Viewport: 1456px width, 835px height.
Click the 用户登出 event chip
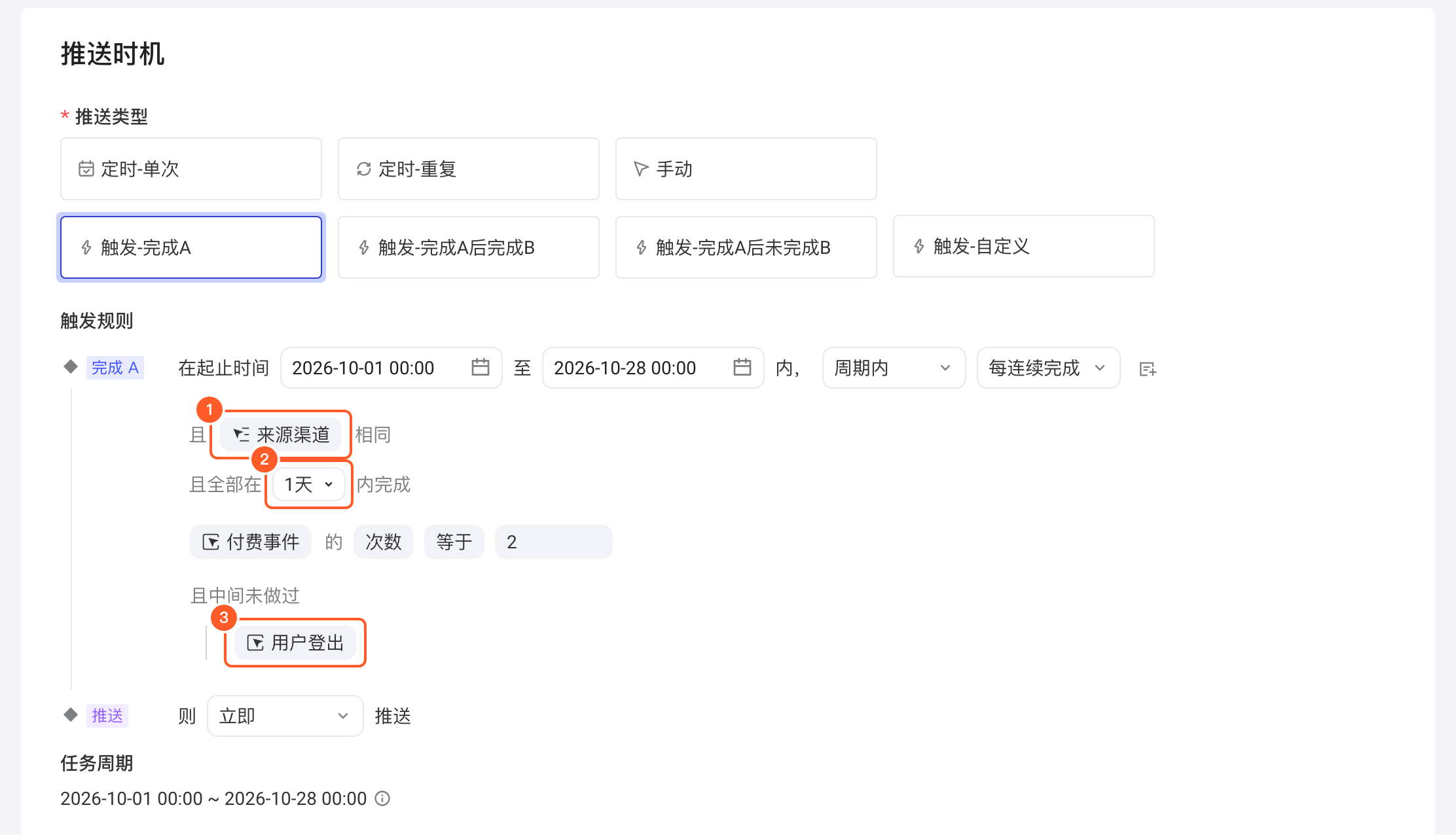click(295, 643)
